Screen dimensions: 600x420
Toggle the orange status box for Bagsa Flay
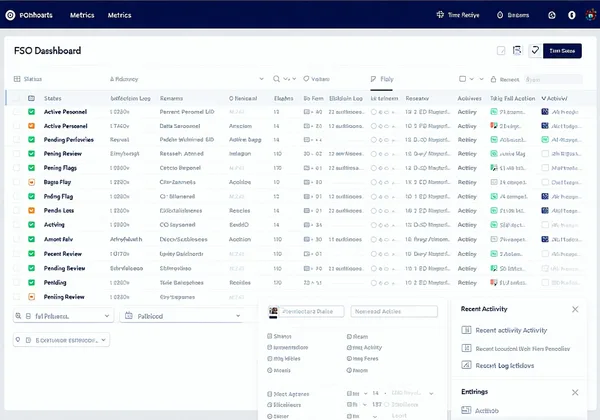(x=31, y=182)
